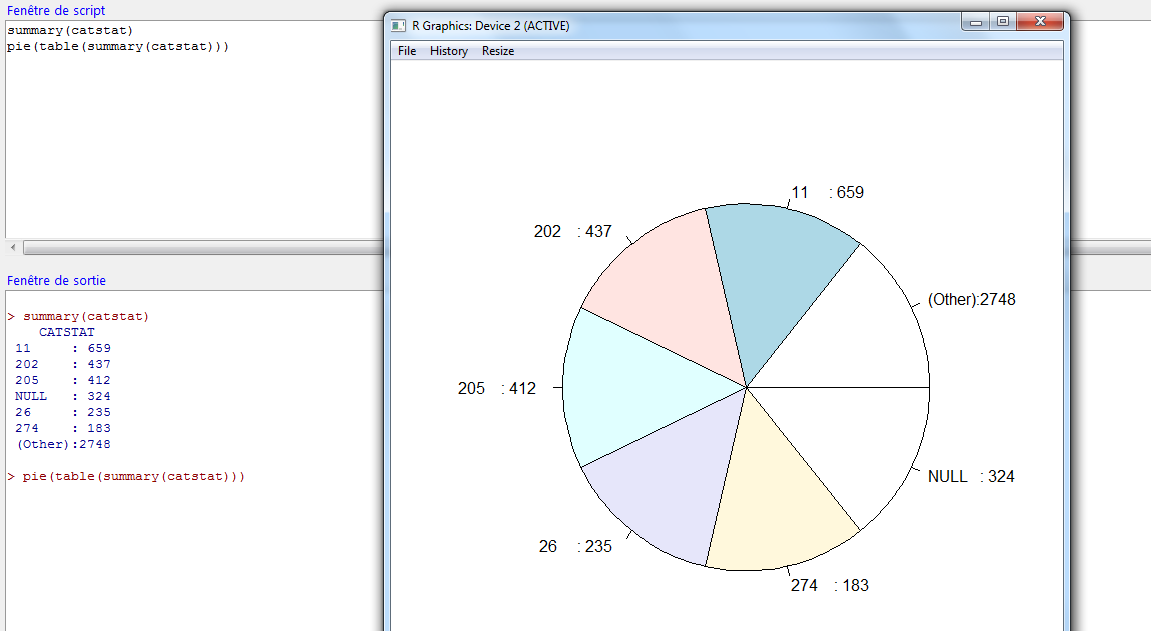Click the pie(table(summary(catstat))) line in script editor
Screen dimensions: 1151x631
point(118,46)
